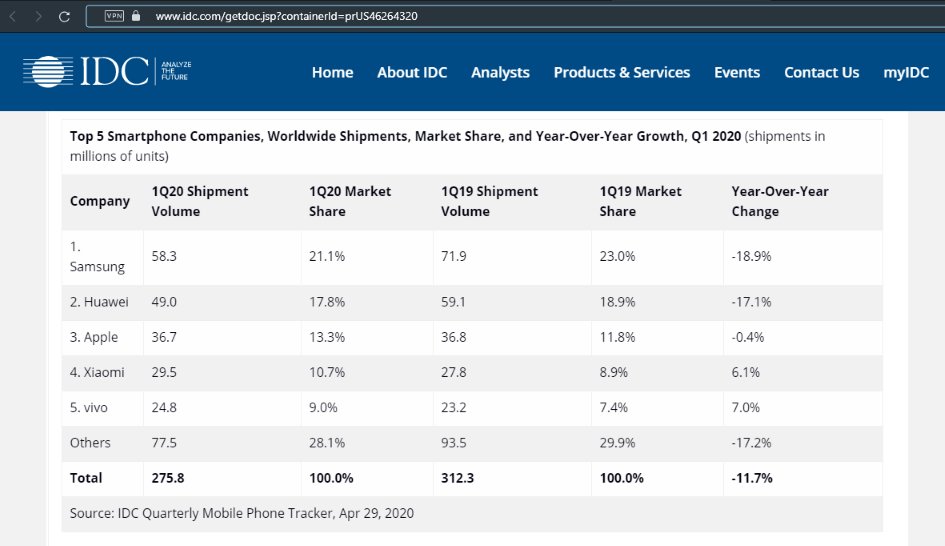The height and width of the screenshot is (546, 945).
Task: Click the Total shipment value 275.8
Action: 168,478
